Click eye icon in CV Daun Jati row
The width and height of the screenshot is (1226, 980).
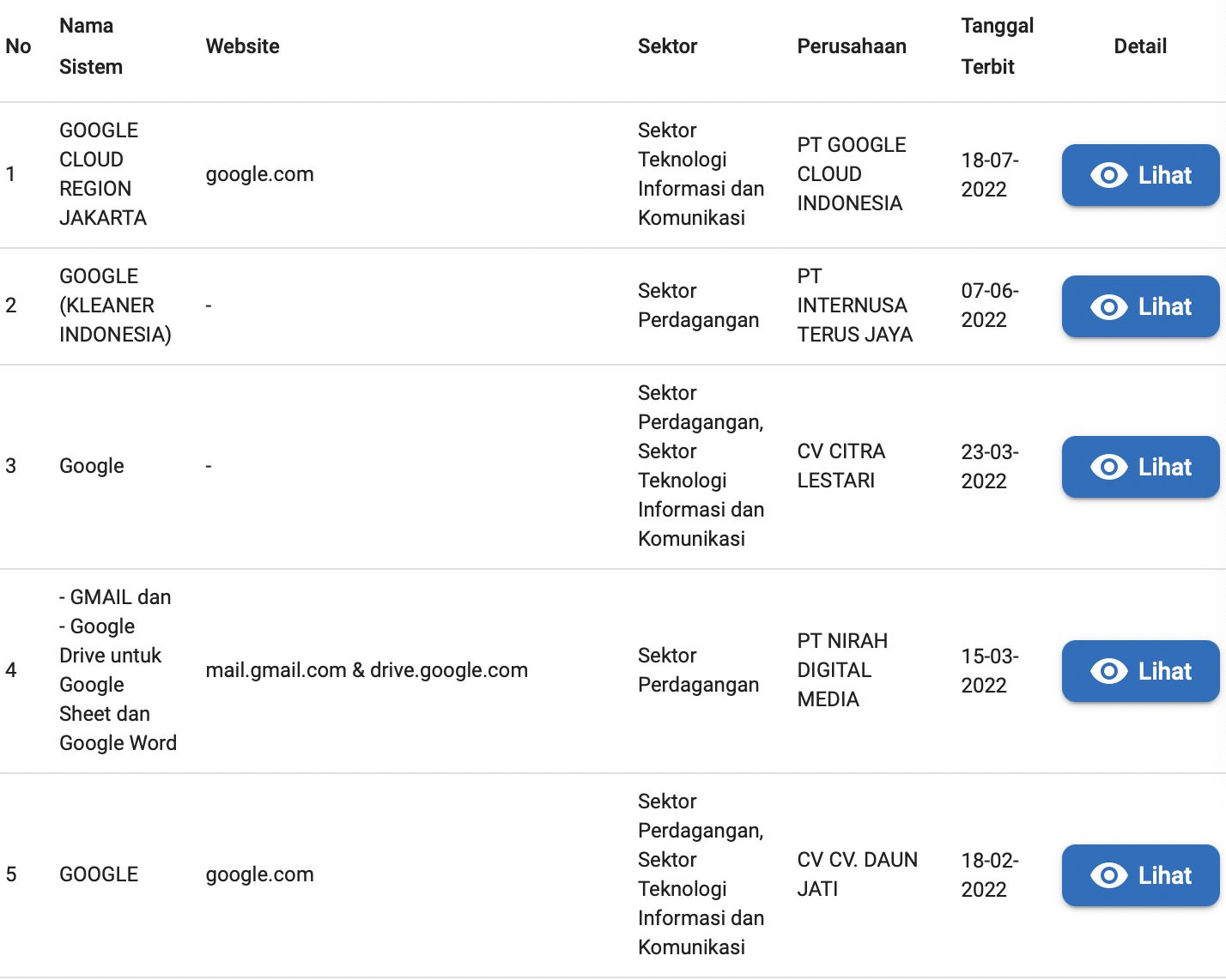(1108, 875)
